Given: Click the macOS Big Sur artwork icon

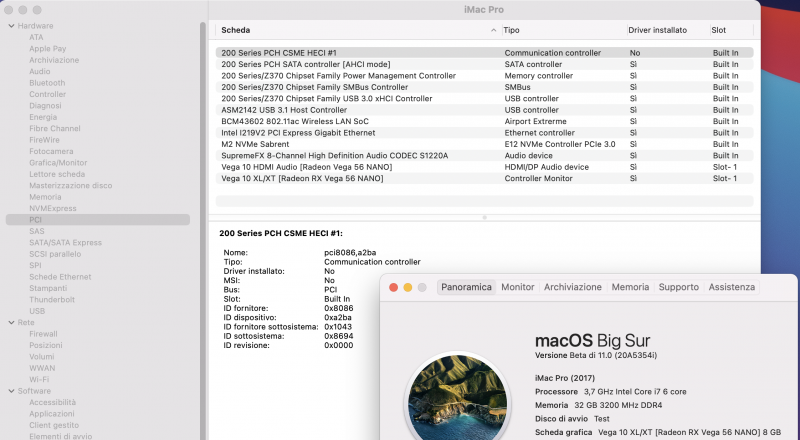Looking at the screenshot, I should 458,398.
